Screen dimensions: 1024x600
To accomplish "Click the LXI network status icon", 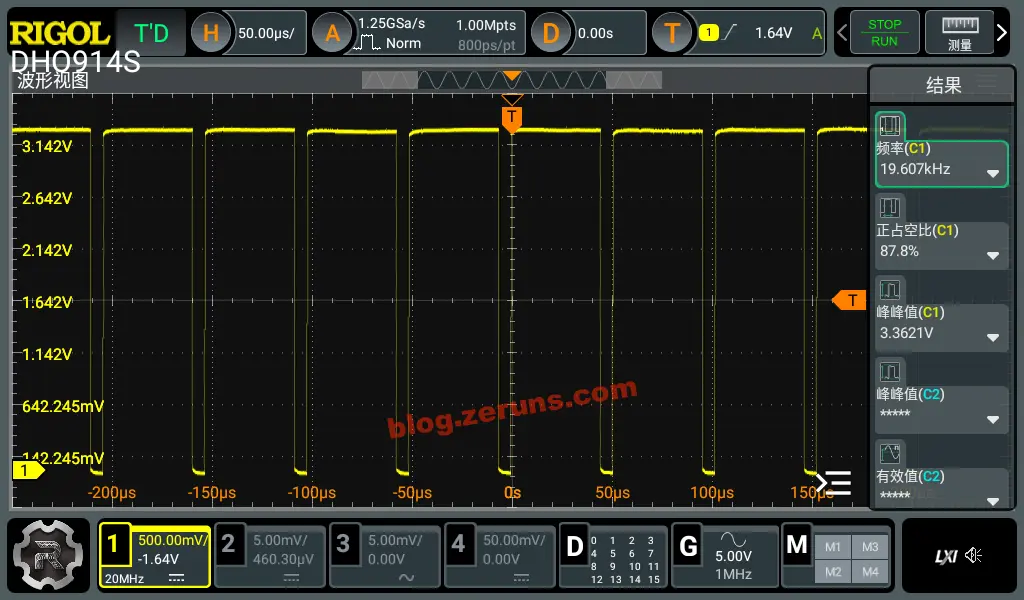I will coord(946,556).
